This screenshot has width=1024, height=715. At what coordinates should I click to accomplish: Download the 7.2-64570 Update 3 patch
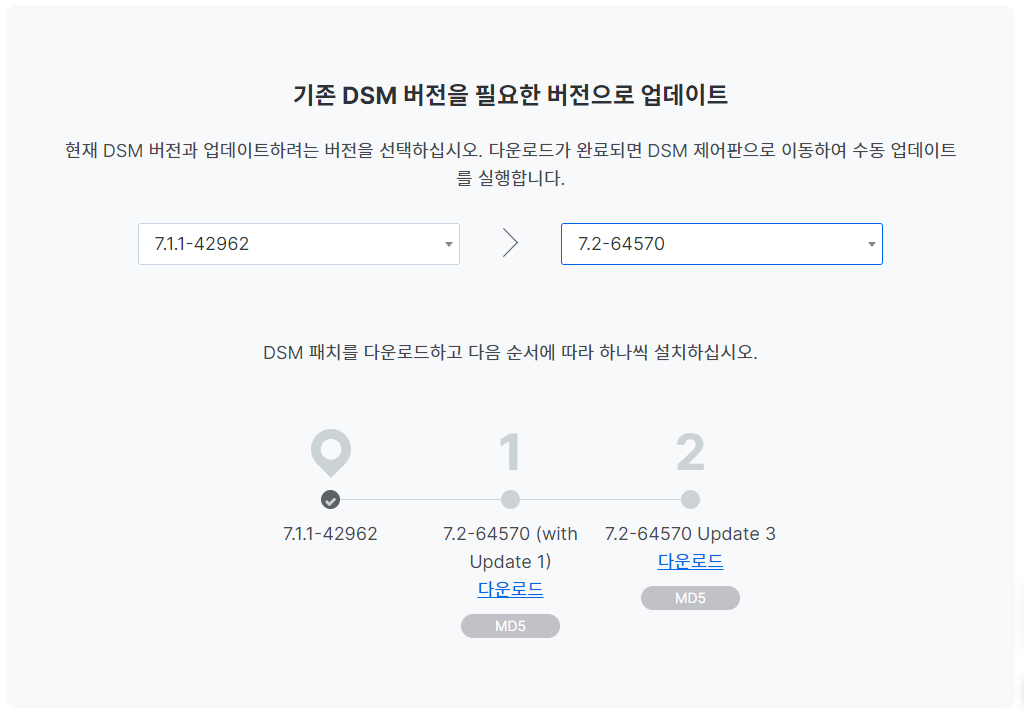tap(690, 561)
